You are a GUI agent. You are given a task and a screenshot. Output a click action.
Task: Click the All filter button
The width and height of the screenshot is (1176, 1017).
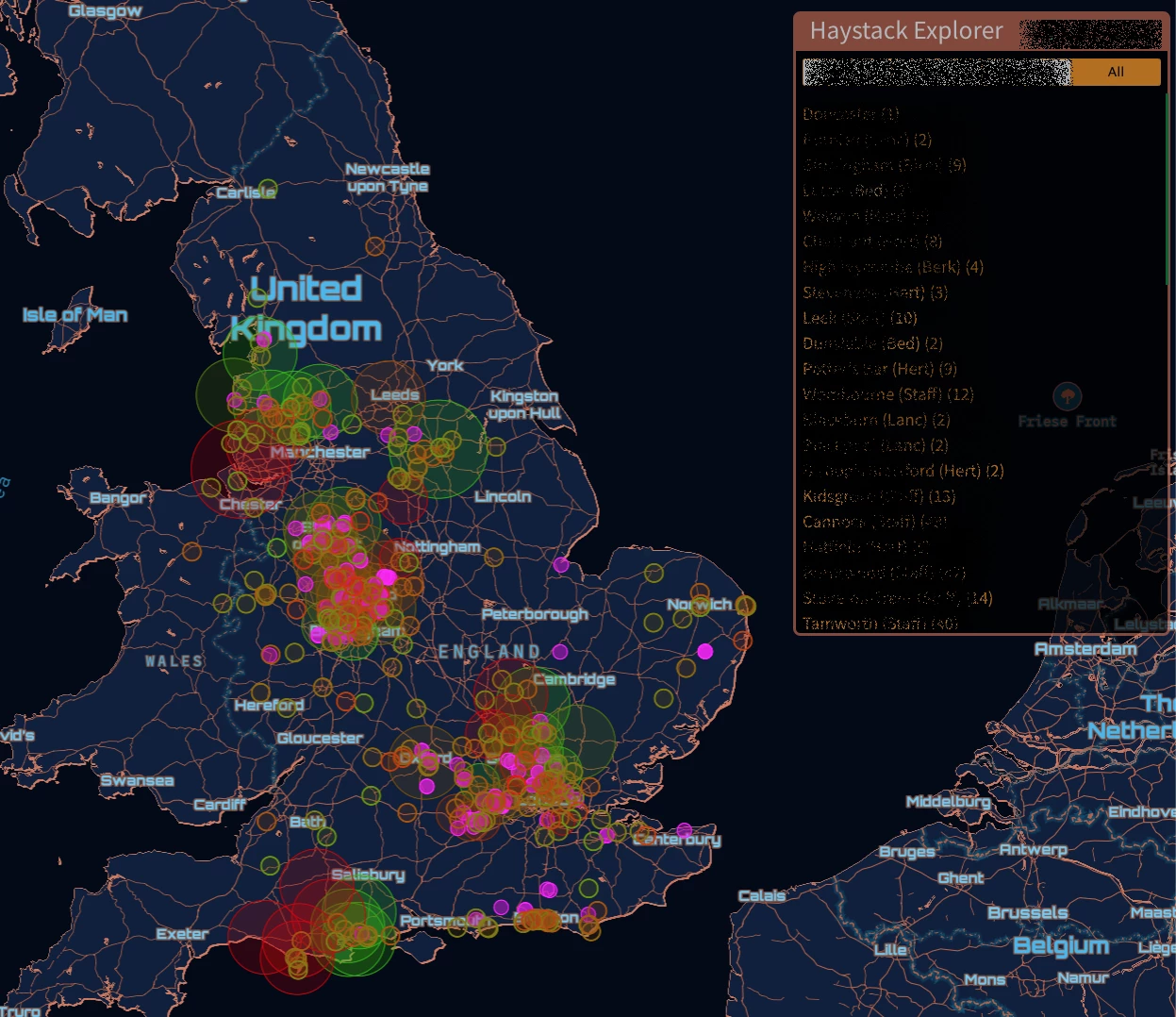(x=1116, y=72)
